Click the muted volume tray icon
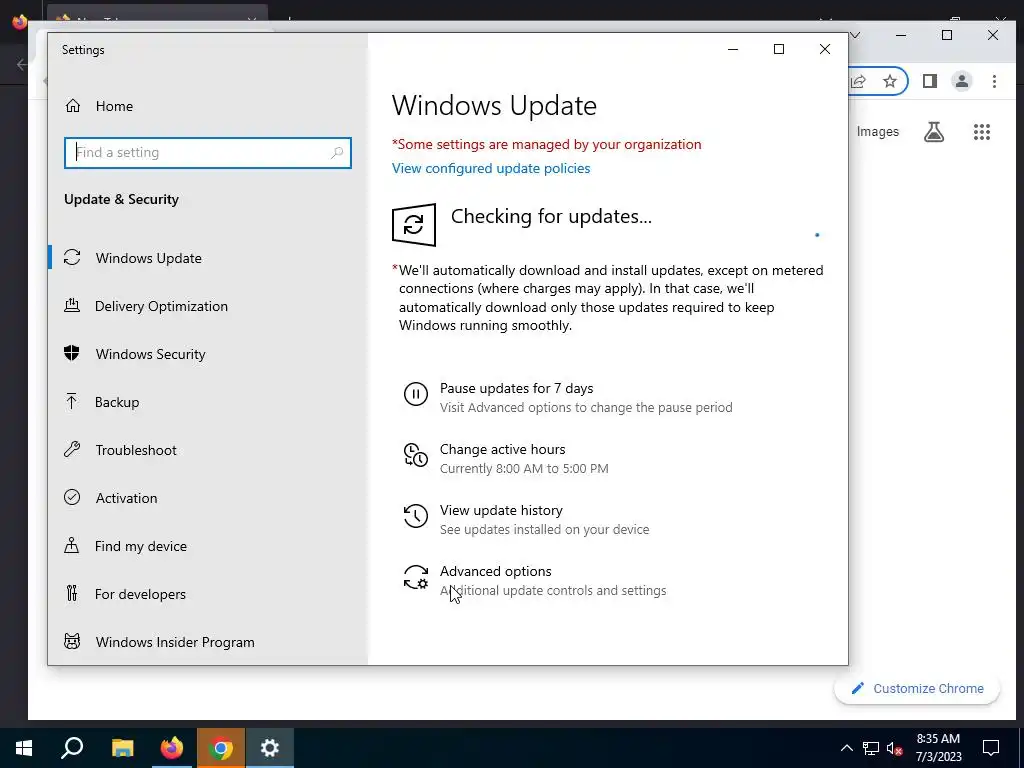1024x768 pixels. 894,748
